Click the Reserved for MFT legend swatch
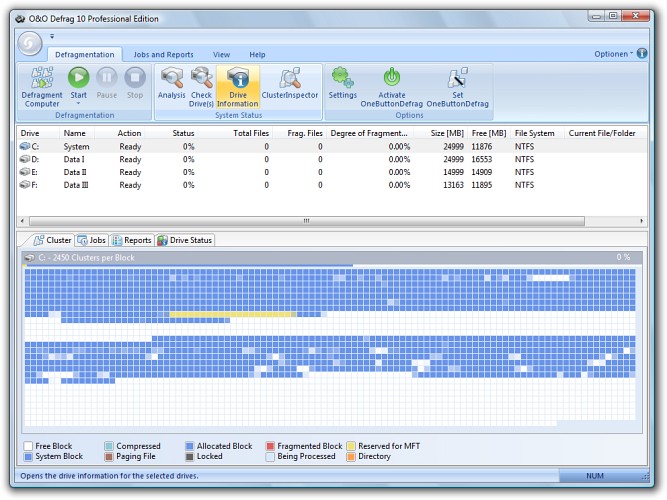 pyautogui.click(x=351, y=446)
